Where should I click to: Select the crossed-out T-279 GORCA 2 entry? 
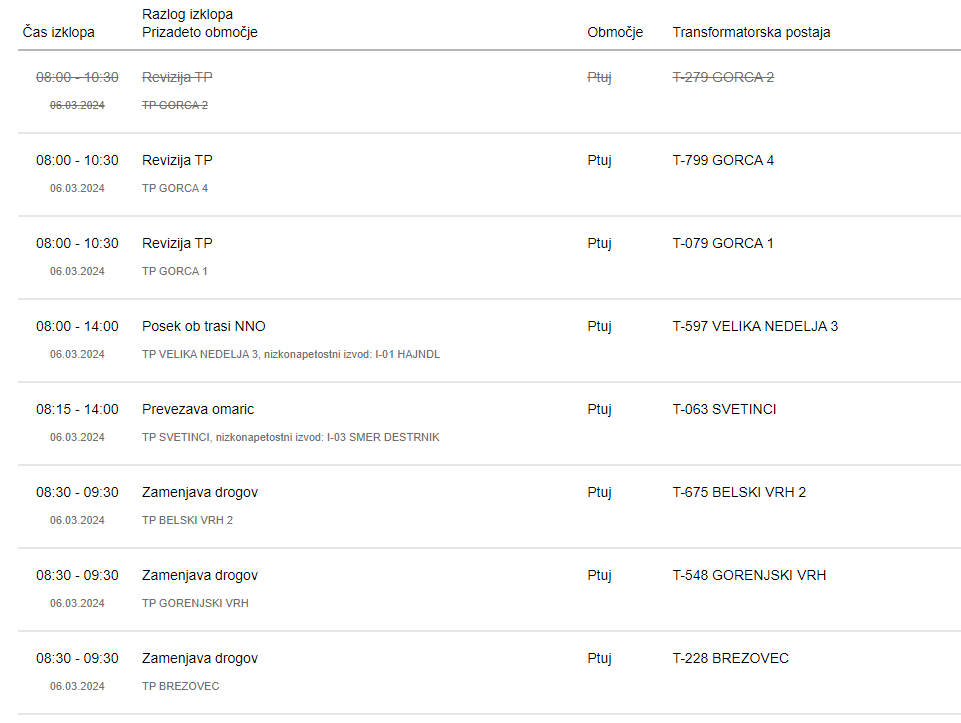(x=723, y=77)
